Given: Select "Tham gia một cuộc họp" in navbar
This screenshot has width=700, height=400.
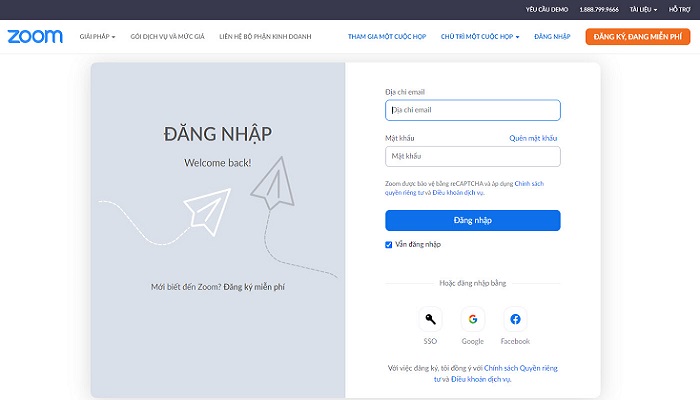Looking at the screenshot, I should pos(387,37).
